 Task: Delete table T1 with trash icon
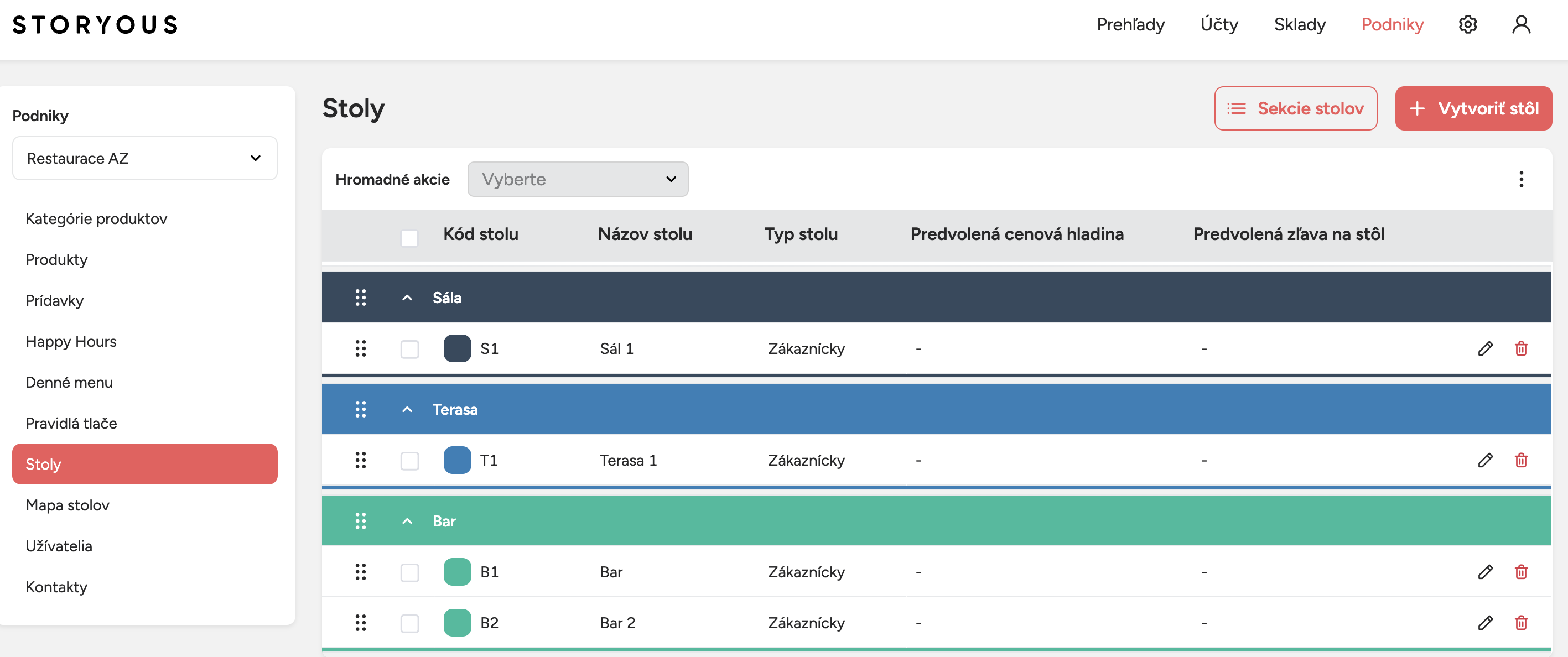coord(1520,461)
